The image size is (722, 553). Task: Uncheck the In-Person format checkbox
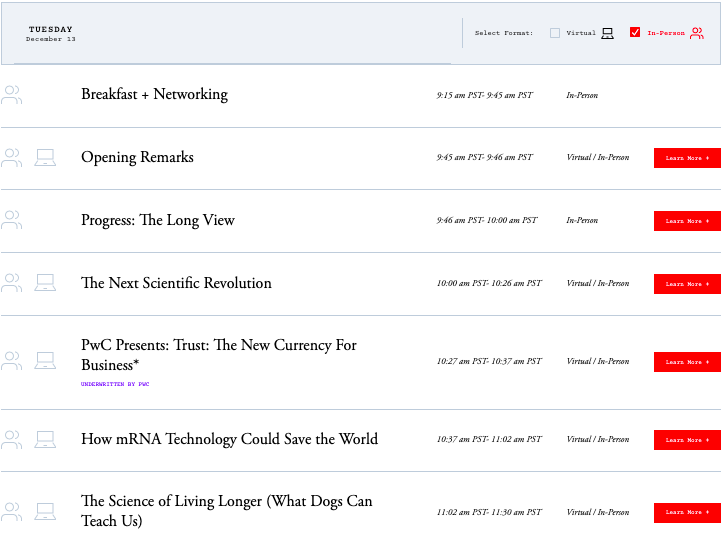[x=635, y=33]
